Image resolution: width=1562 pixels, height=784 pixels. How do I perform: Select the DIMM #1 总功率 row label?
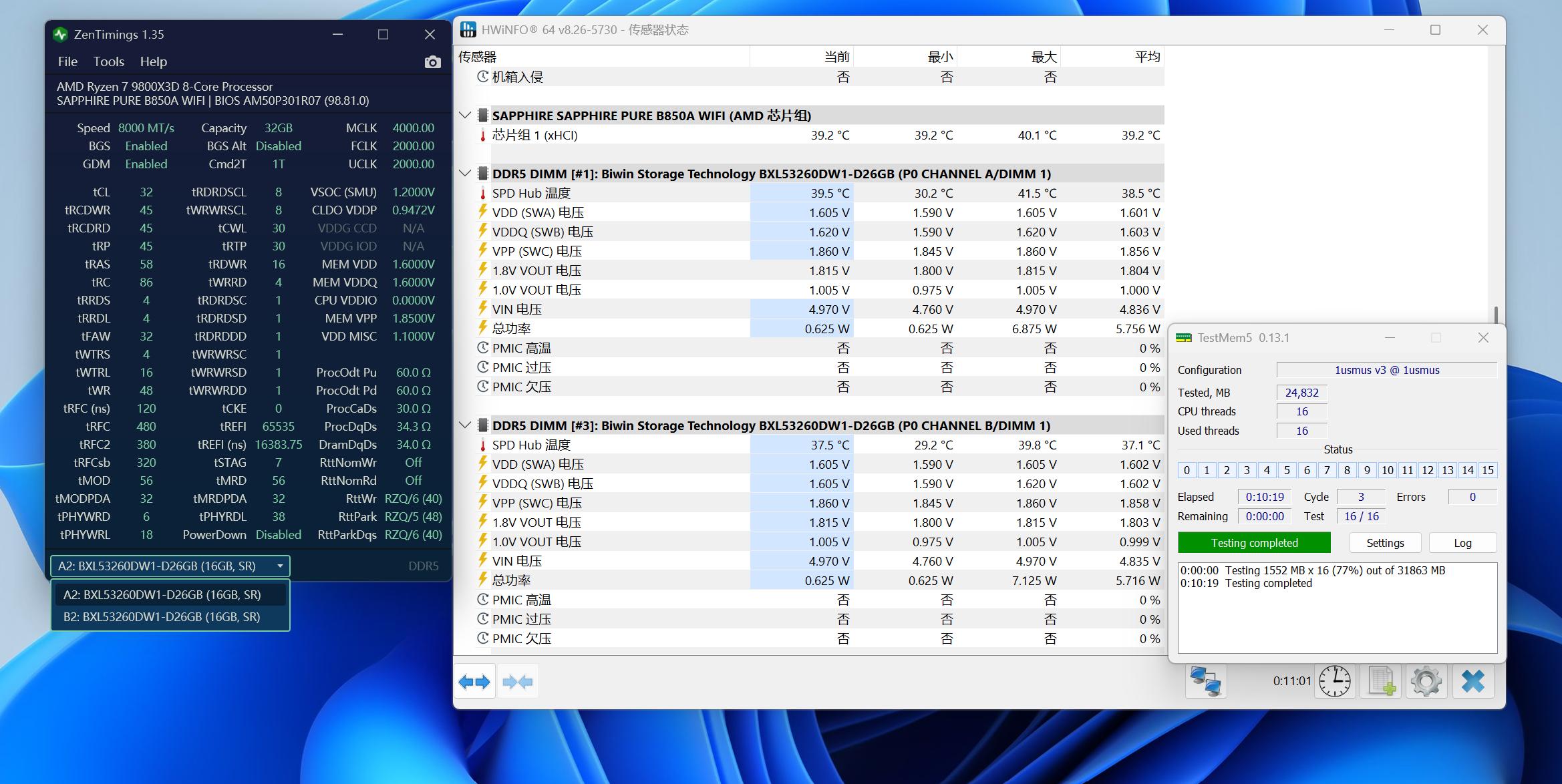511,329
